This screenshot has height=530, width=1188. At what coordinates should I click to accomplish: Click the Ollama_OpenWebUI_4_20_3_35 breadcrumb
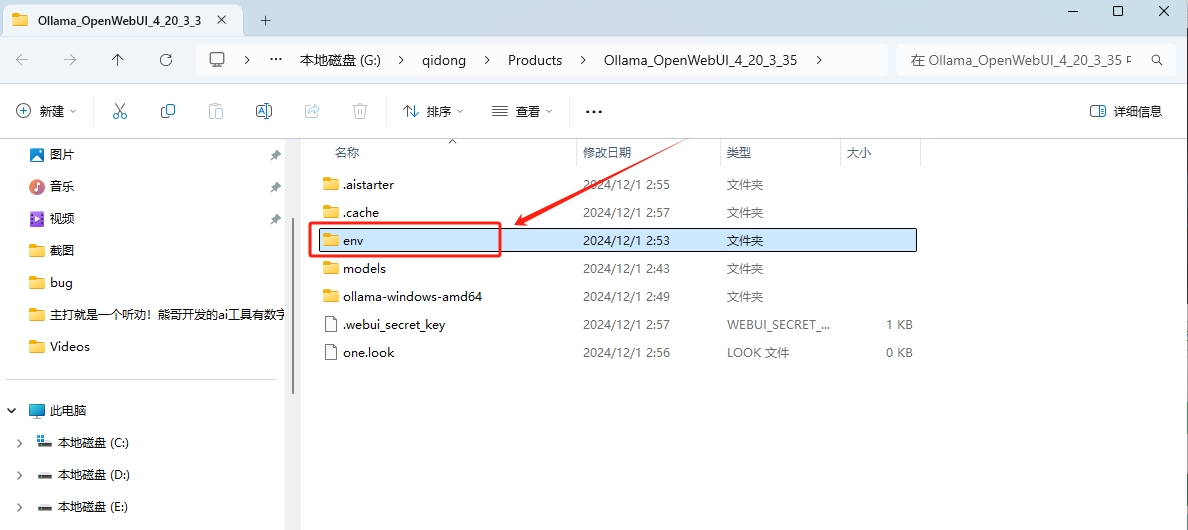(x=700, y=60)
